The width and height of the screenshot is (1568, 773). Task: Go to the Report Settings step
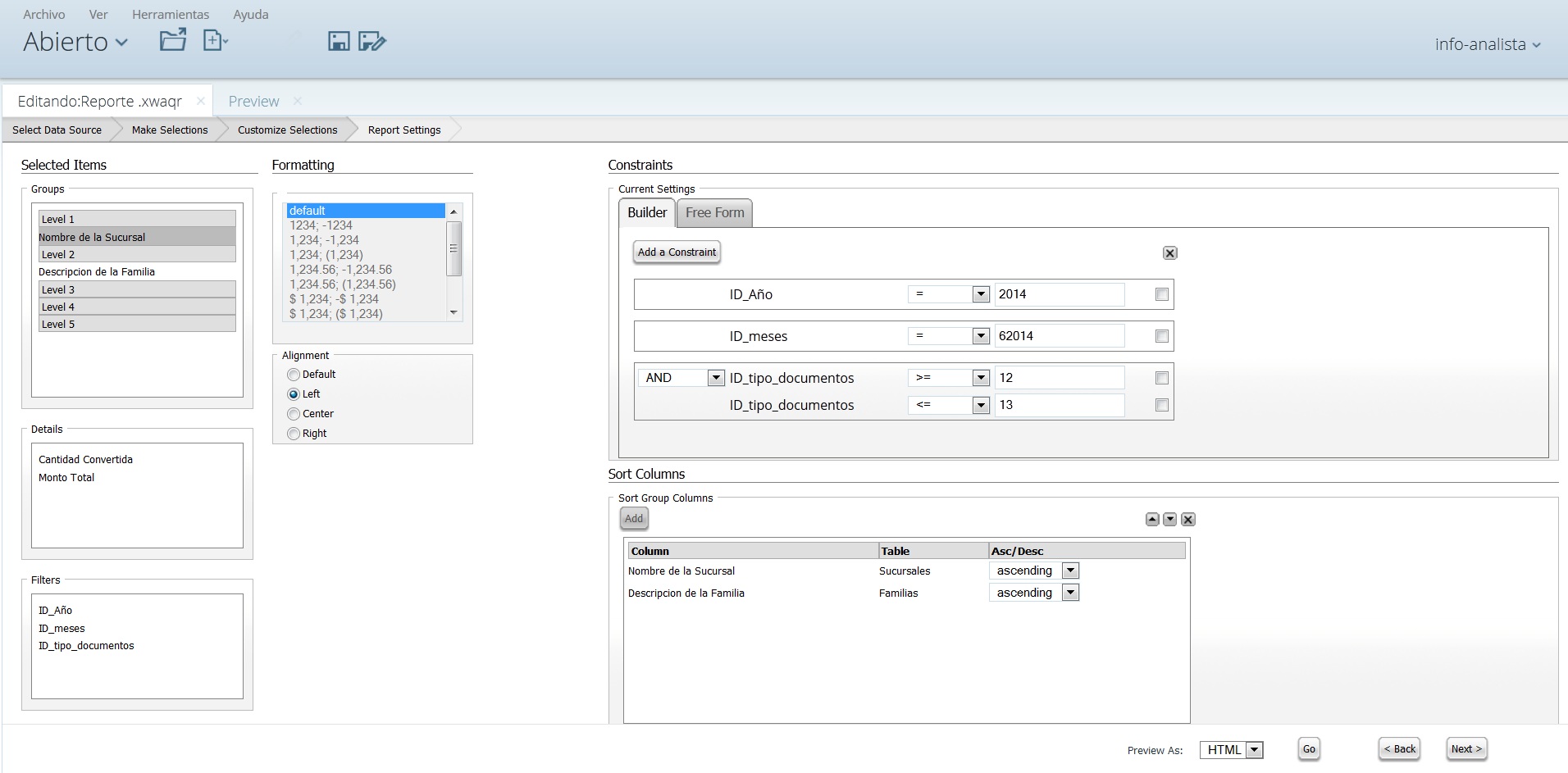point(404,130)
